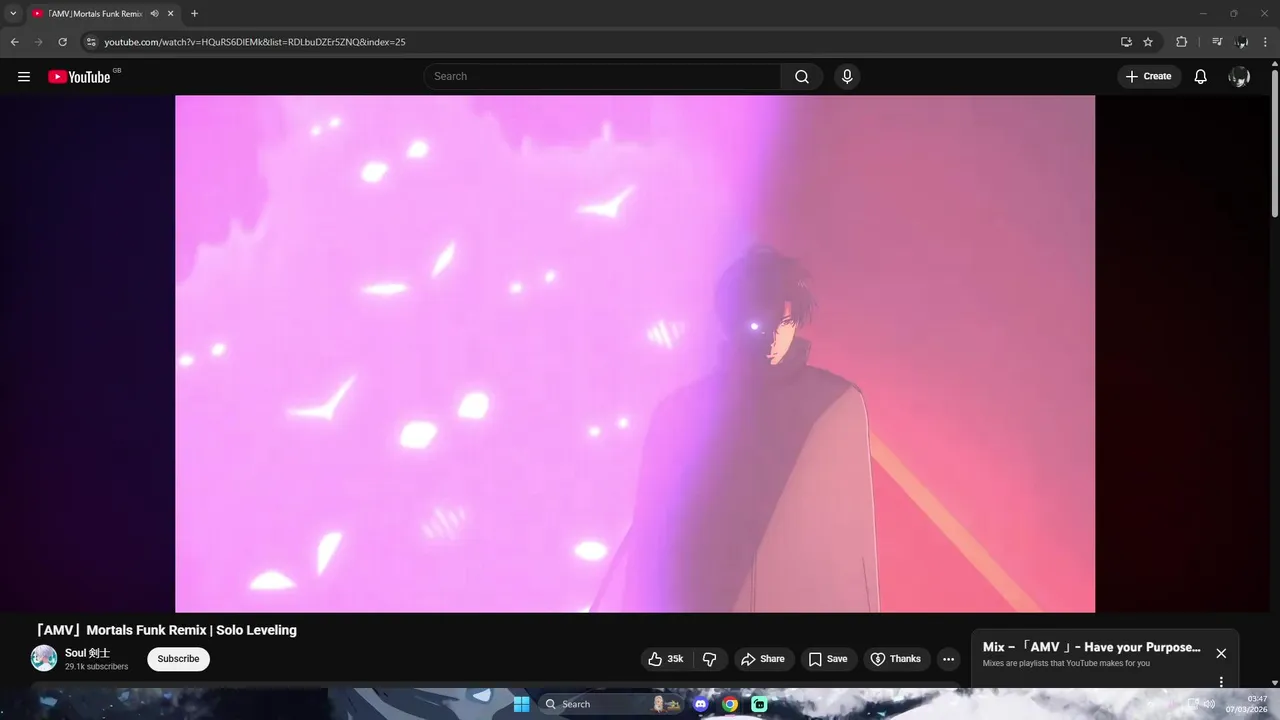This screenshot has width=1280, height=720.
Task: Open the notifications bell
Action: [x=1201, y=76]
